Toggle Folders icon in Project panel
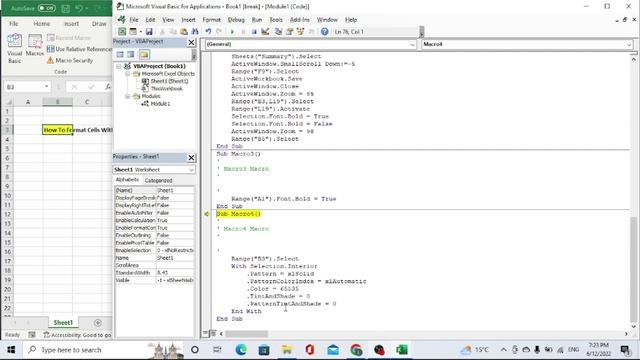 [144, 54]
